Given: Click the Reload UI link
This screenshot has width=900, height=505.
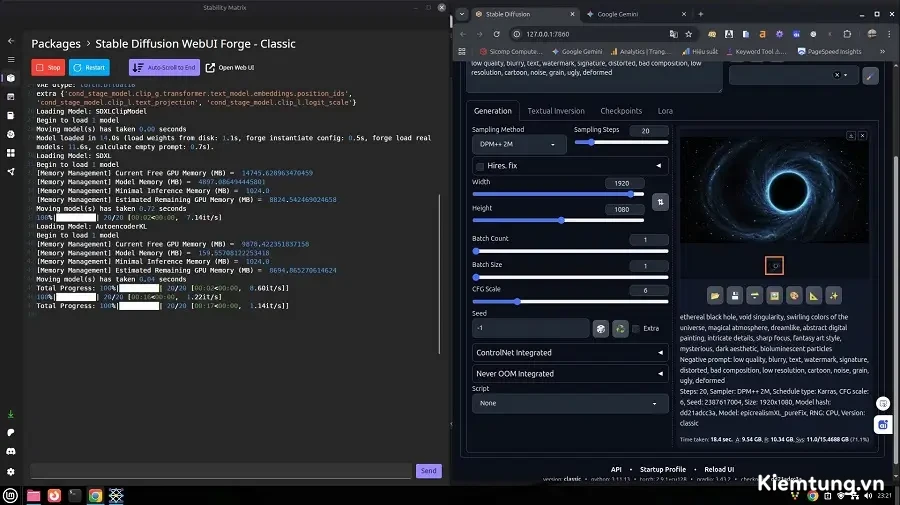Looking at the screenshot, I should pyautogui.click(x=719, y=469).
